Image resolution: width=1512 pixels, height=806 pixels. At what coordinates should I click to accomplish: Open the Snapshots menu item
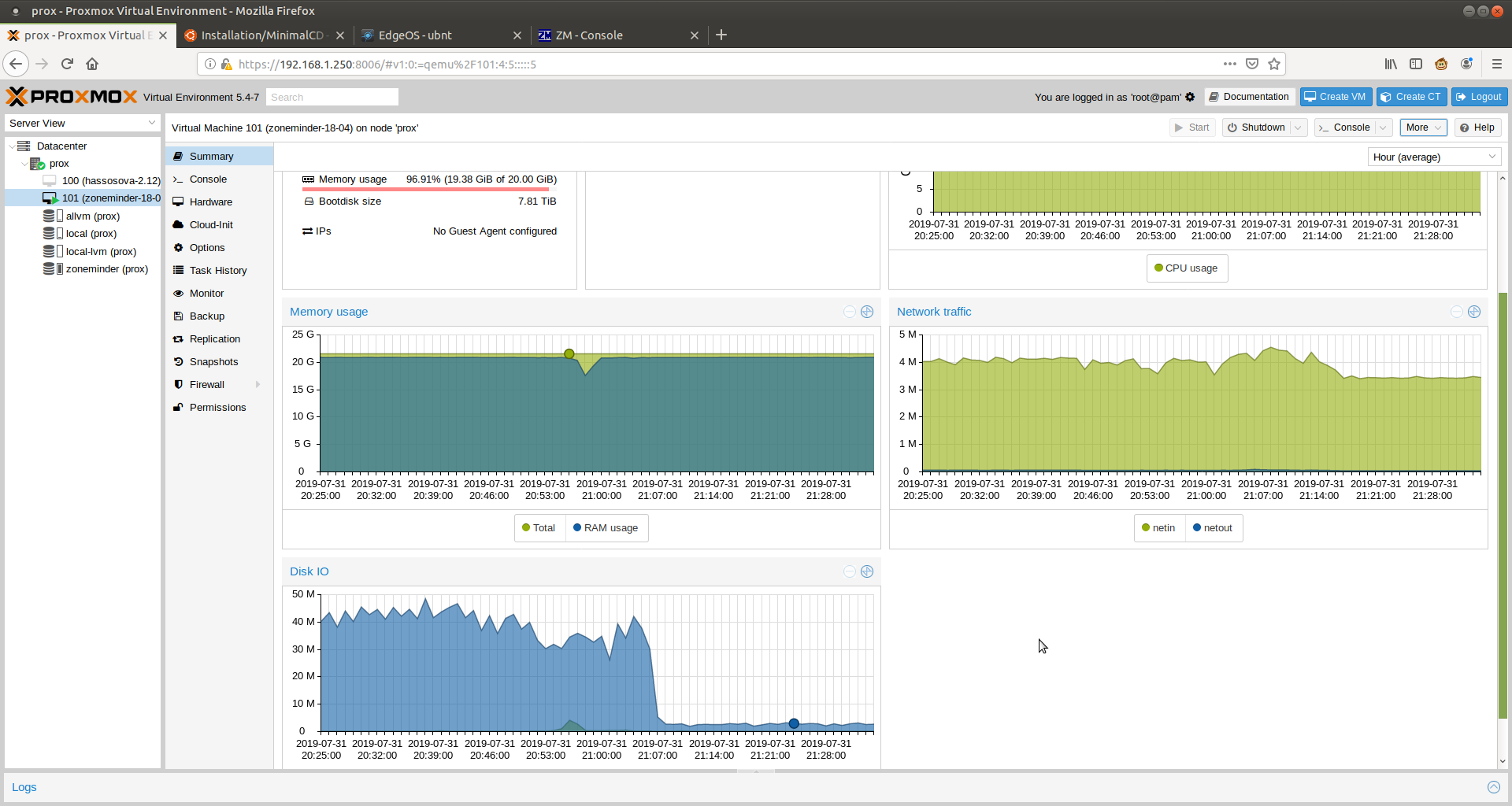[x=219, y=362]
